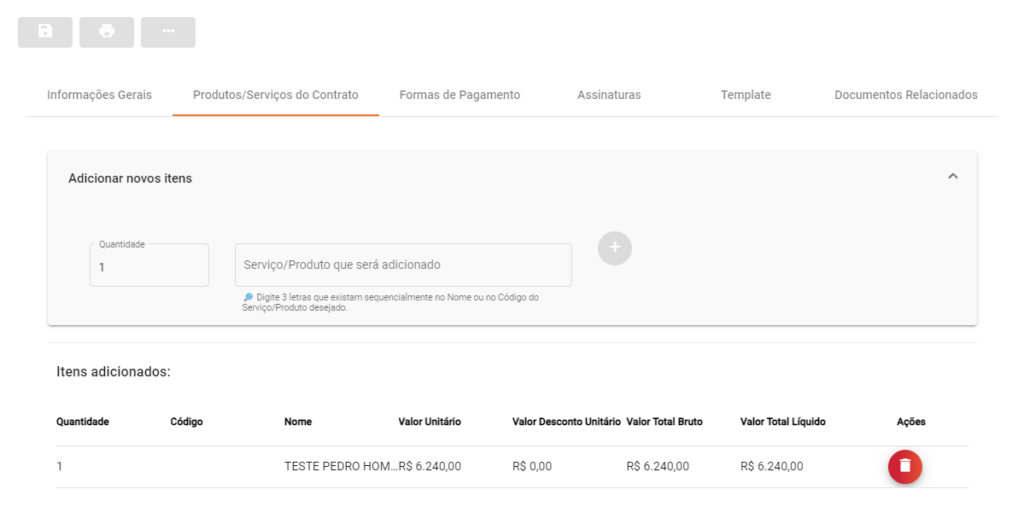
Task: Open the Template tab
Action: click(746, 95)
